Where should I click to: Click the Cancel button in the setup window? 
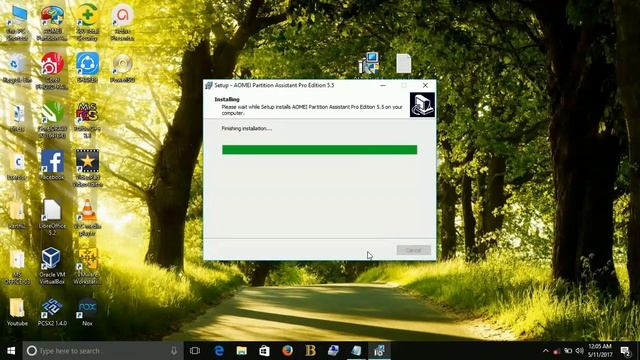point(413,250)
